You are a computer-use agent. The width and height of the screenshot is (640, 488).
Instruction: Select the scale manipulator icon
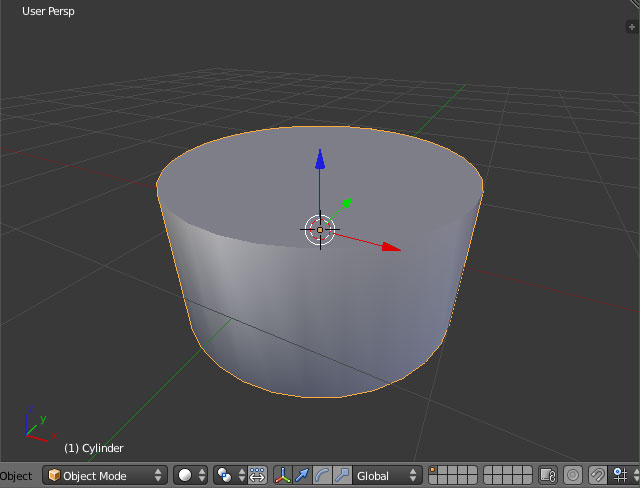(340, 476)
